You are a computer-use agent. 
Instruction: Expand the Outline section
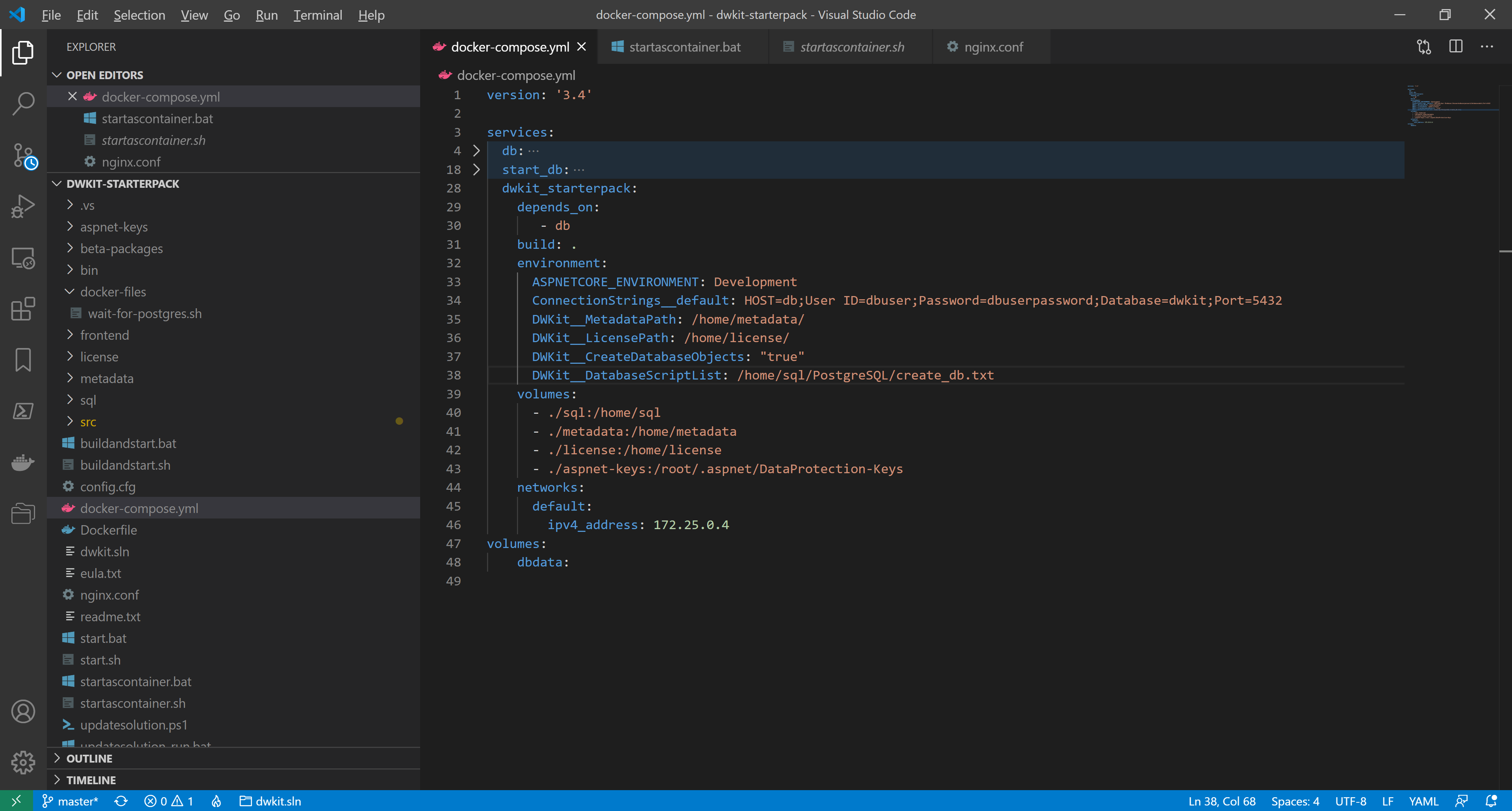(x=57, y=758)
